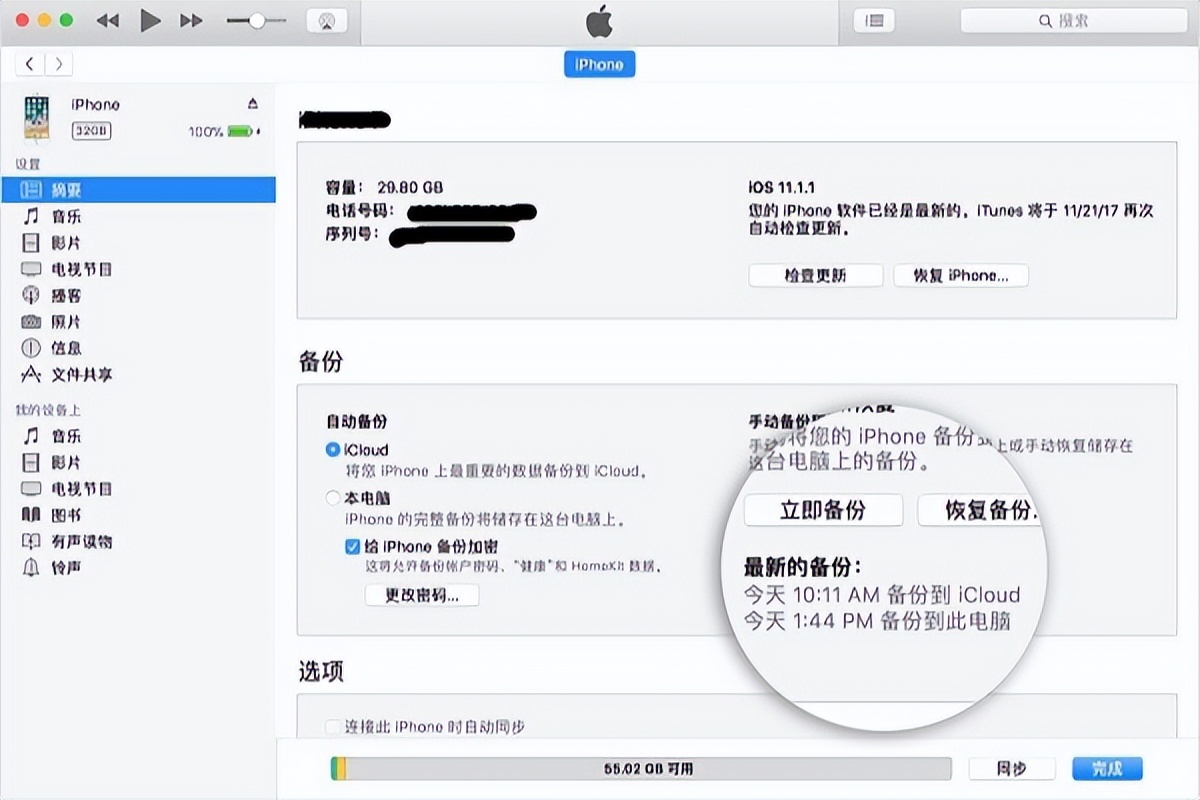Uncheck 给 iPhone 备份加密
1200x800 pixels.
coord(352,547)
